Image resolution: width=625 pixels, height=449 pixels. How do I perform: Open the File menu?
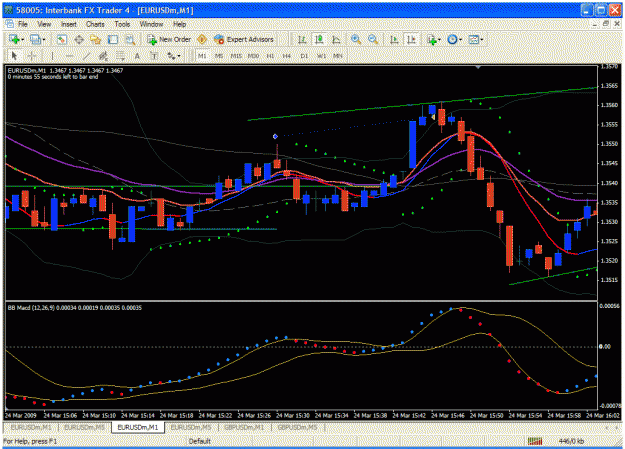[23, 24]
